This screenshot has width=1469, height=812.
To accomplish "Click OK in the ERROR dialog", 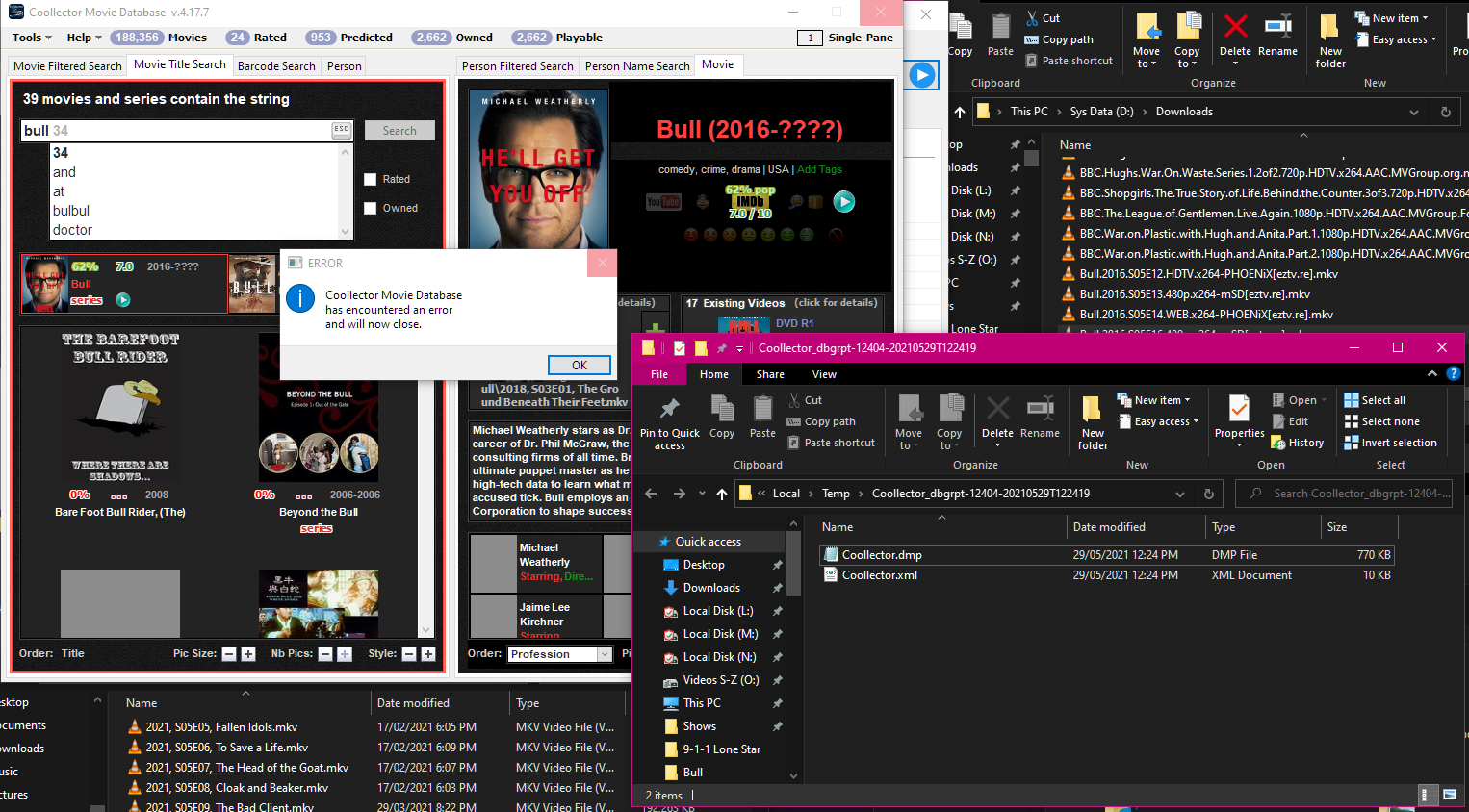I will point(580,366).
